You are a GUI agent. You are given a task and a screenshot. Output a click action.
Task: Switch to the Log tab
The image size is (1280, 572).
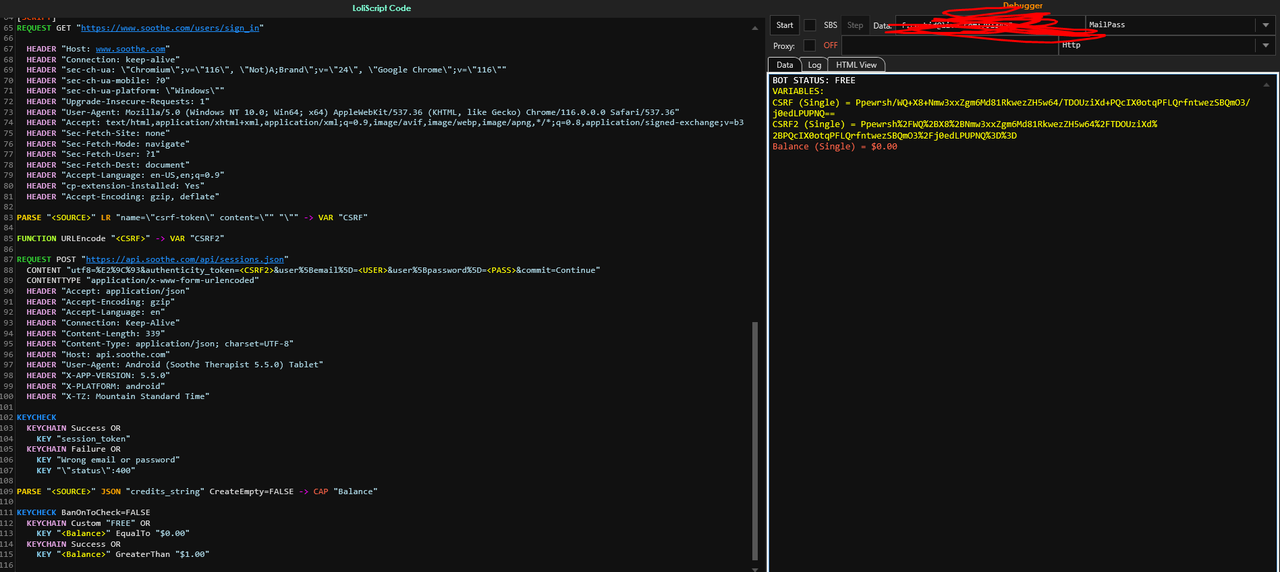click(x=815, y=65)
